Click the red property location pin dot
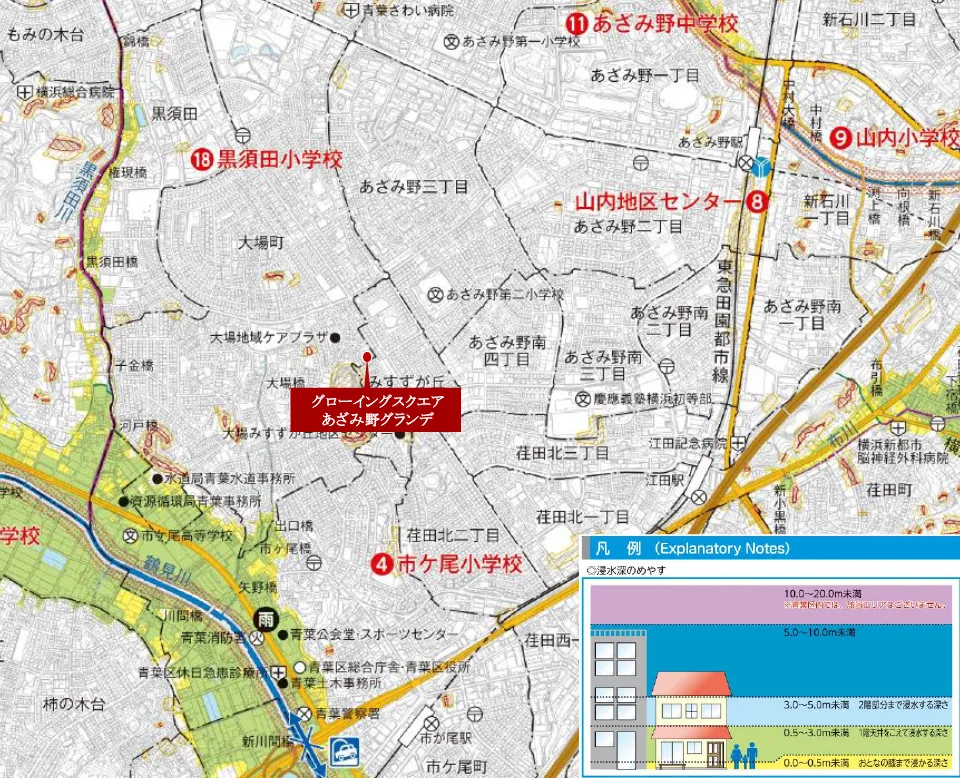 point(367,356)
